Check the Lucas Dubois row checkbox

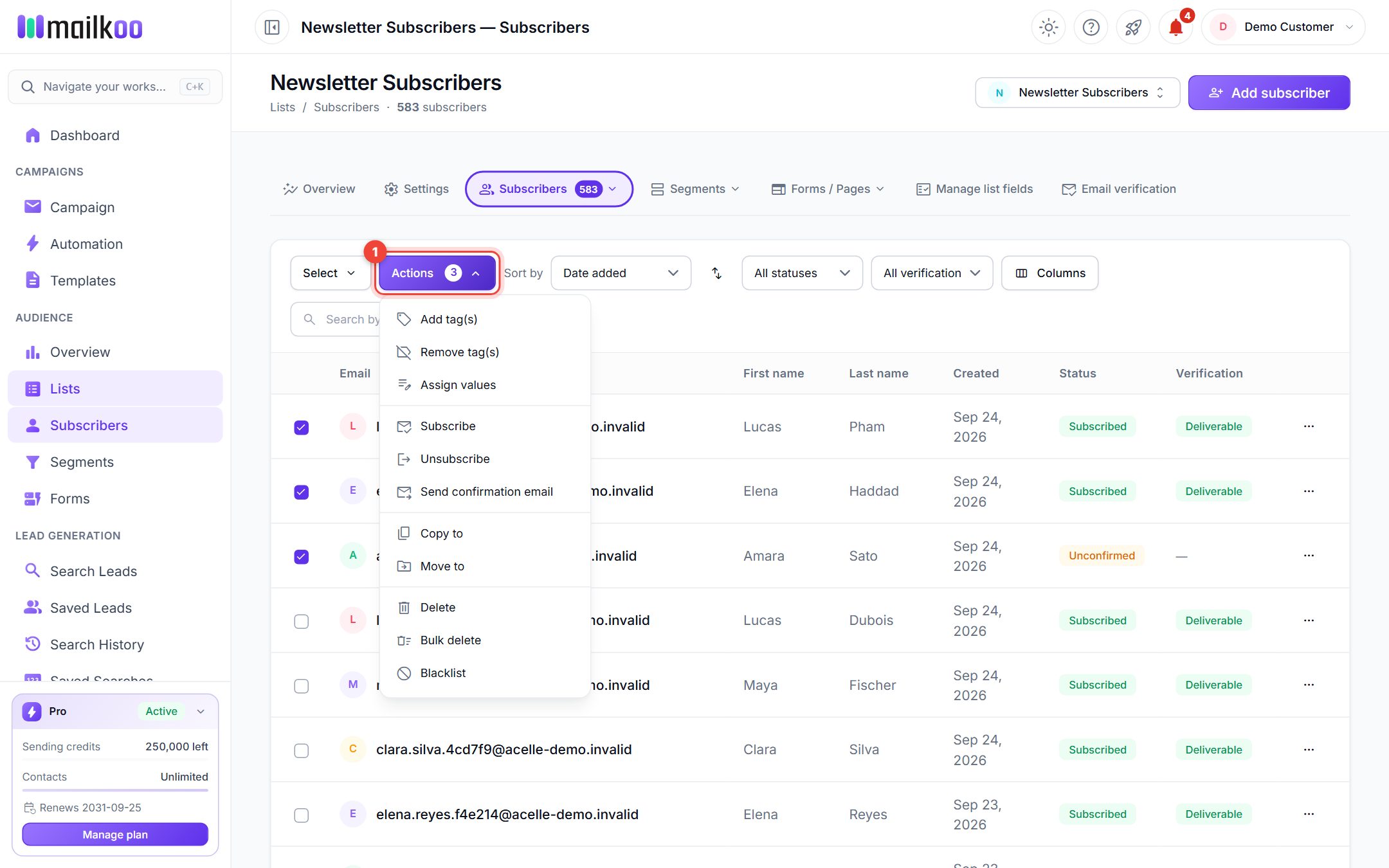pyautogui.click(x=301, y=621)
